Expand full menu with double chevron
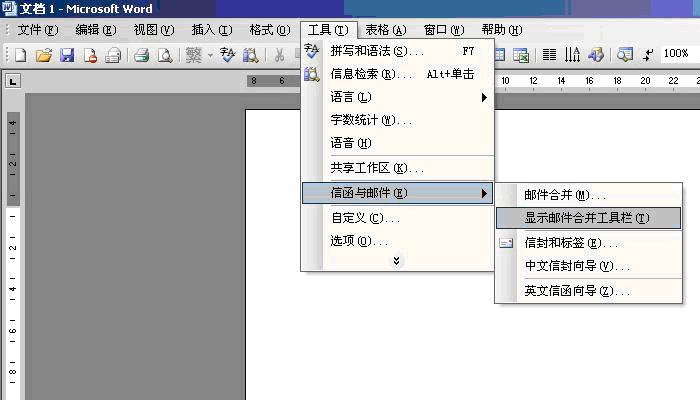 pyautogui.click(x=396, y=261)
